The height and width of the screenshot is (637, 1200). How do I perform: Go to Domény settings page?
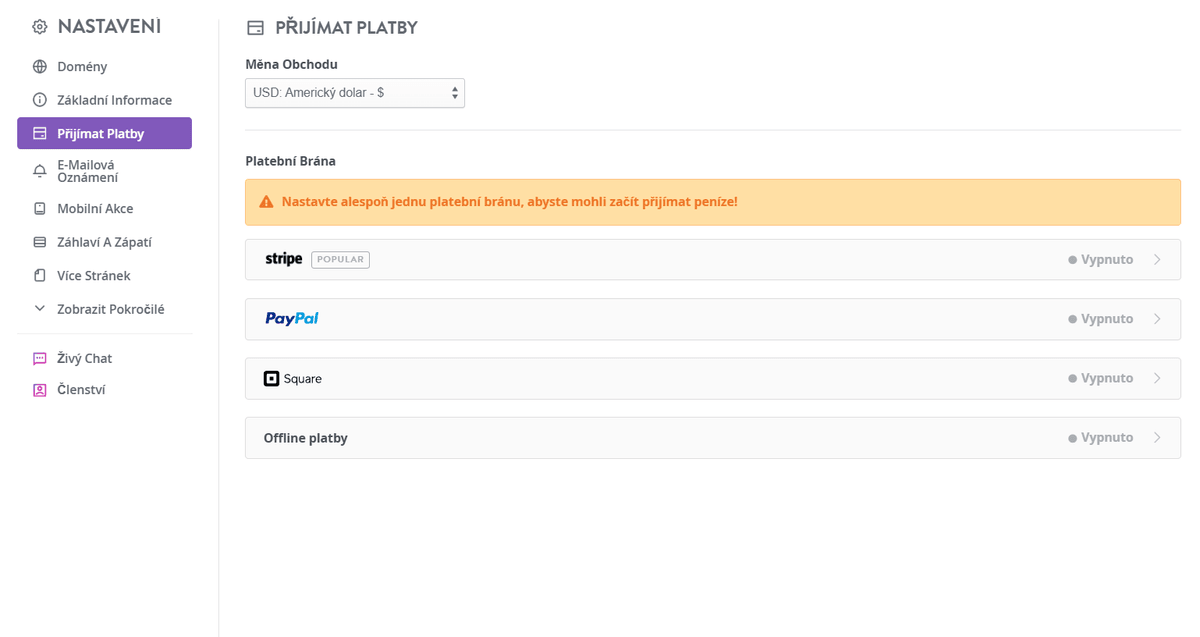[x=82, y=67]
